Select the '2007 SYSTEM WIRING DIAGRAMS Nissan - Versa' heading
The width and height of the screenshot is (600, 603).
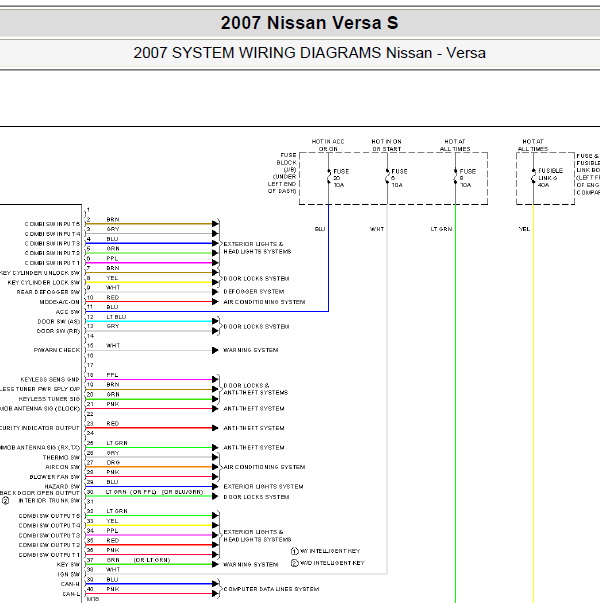point(309,53)
